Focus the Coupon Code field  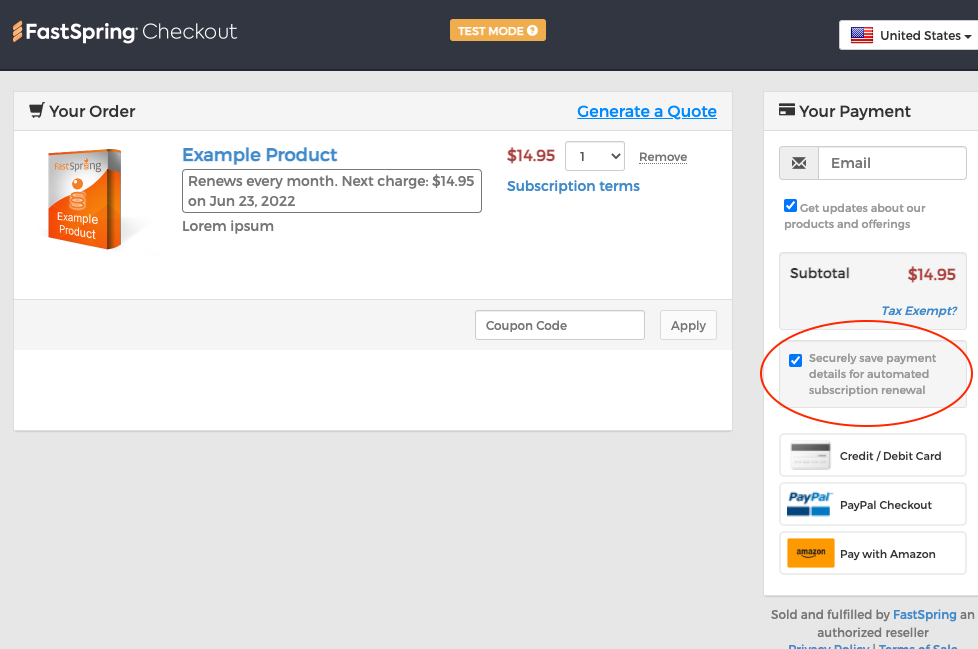[559, 325]
